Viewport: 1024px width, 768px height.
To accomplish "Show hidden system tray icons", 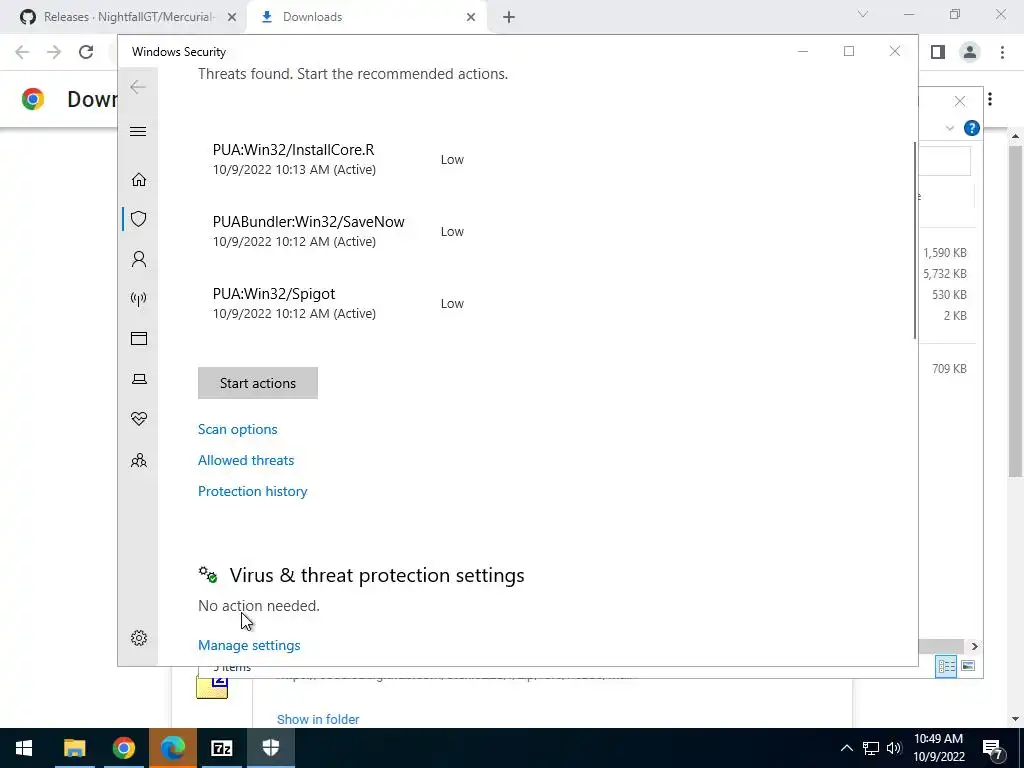I will tap(846, 748).
